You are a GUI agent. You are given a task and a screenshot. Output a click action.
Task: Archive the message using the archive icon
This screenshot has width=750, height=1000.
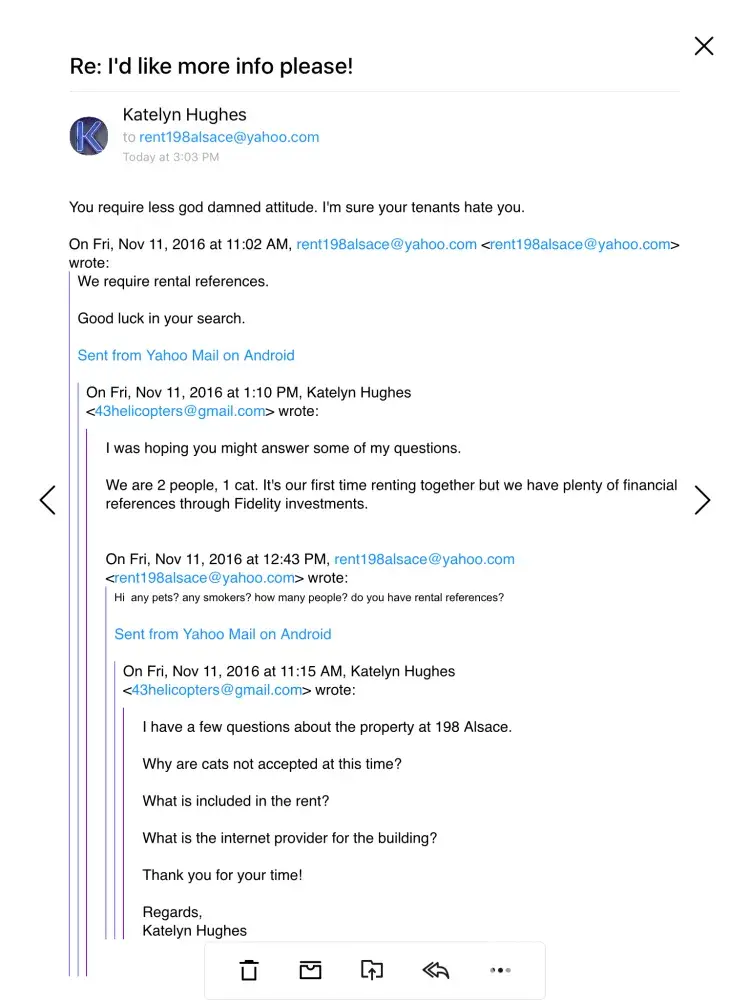(x=310, y=970)
